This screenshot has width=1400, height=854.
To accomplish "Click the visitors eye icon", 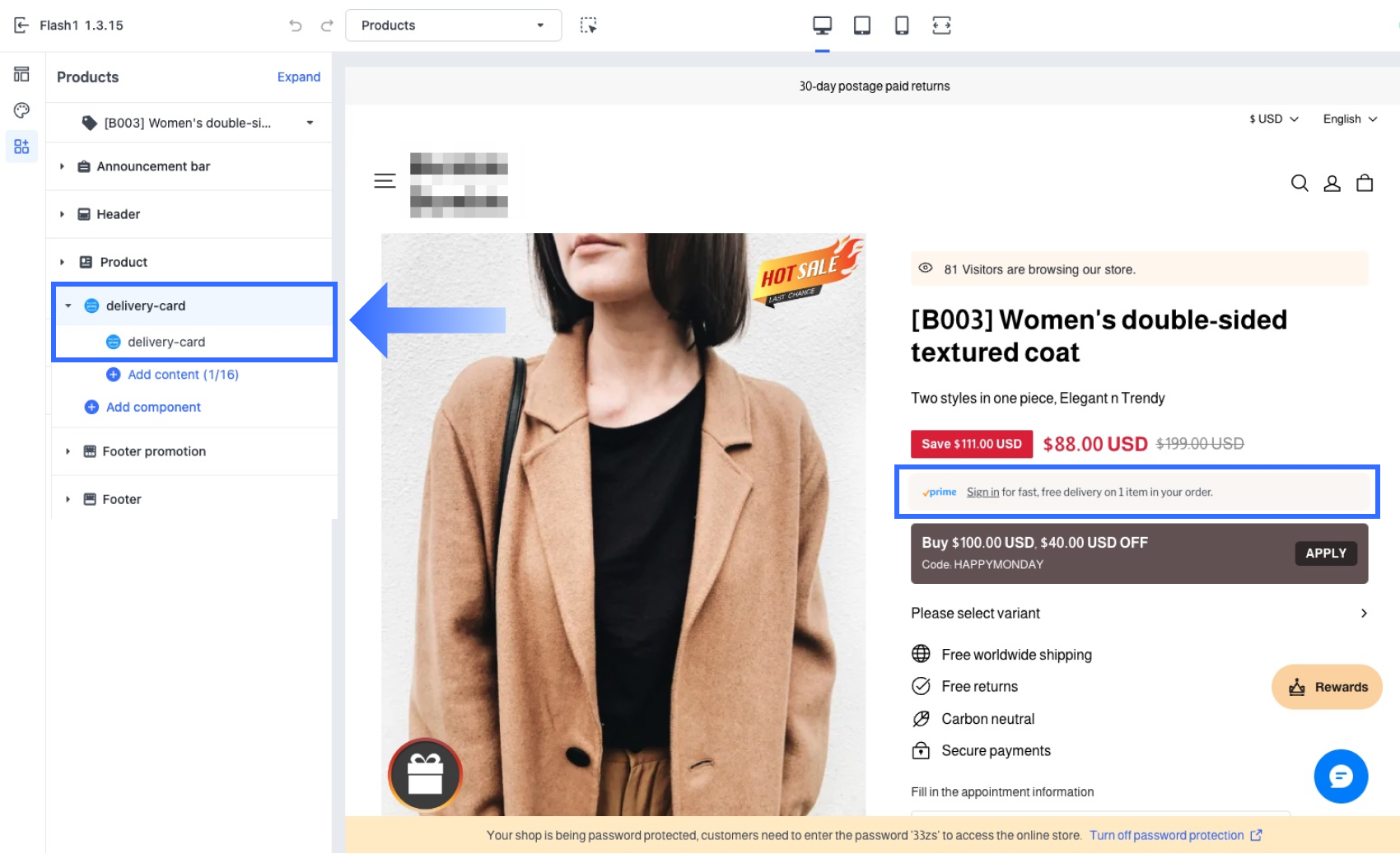I will 926,268.
